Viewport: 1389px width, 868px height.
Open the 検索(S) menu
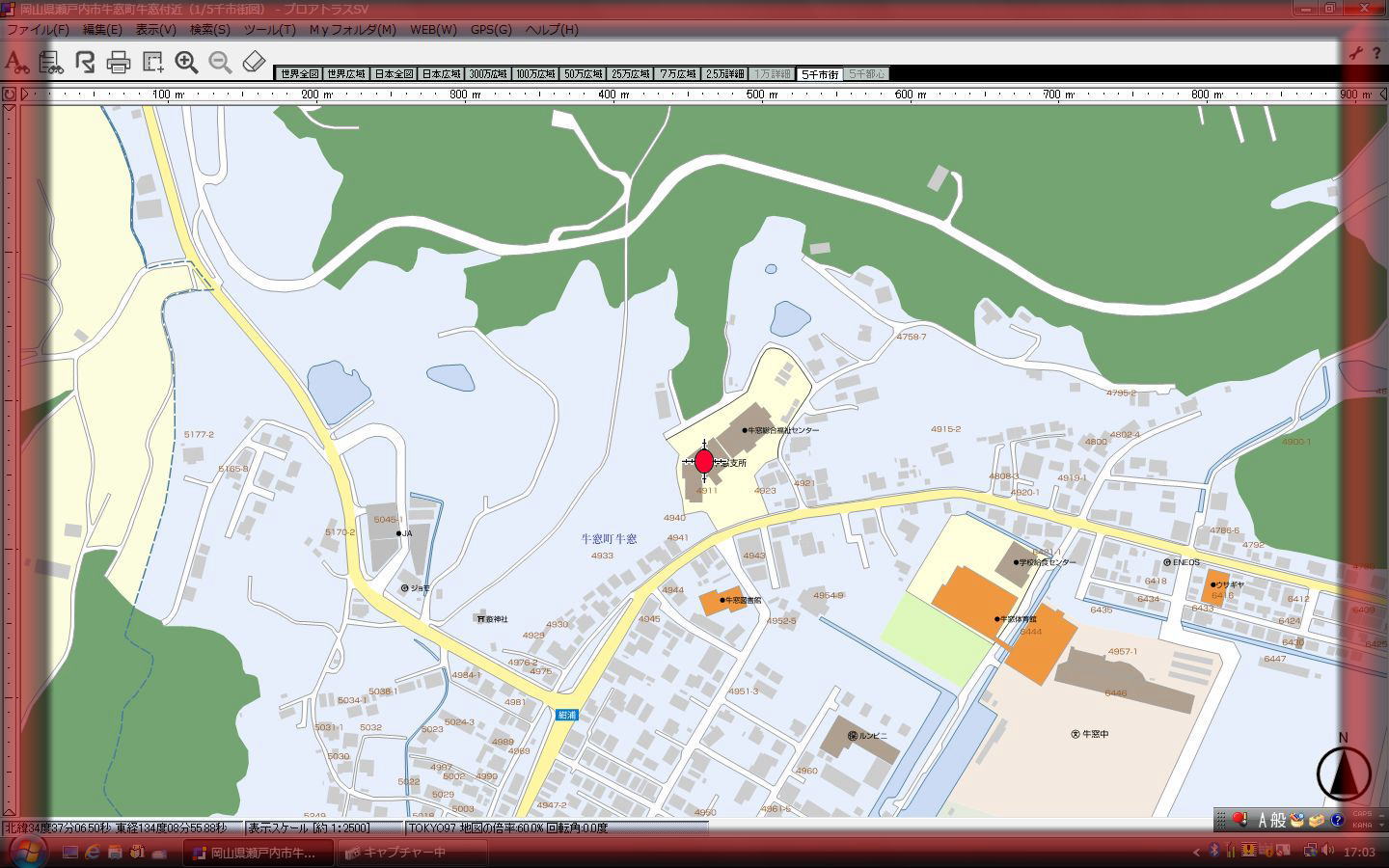[x=209, y=29]
